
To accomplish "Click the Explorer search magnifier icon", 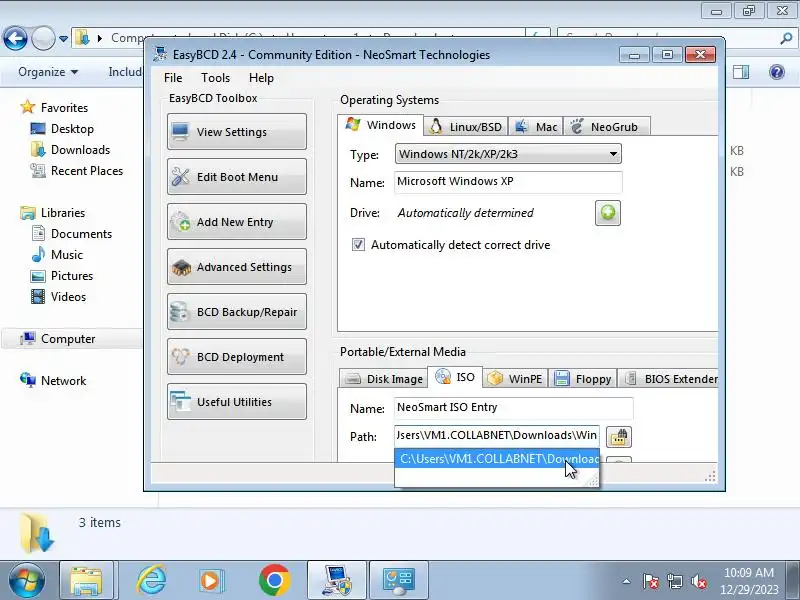I will pyautogui.click(x=786, y=38).
